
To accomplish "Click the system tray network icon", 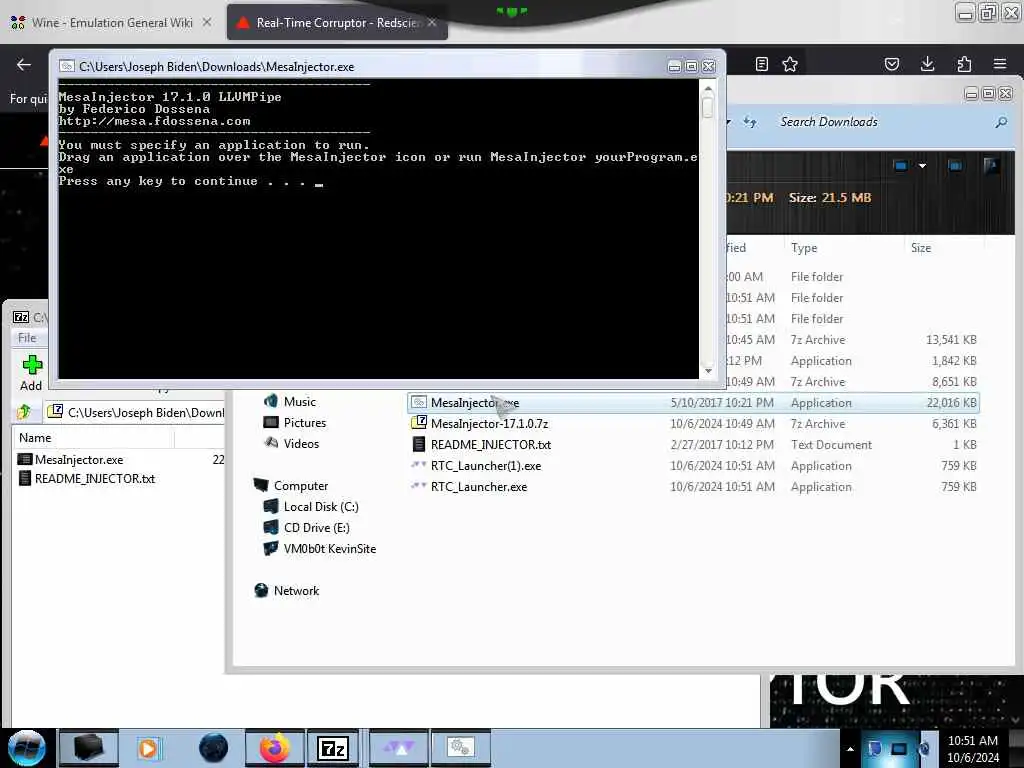I will click(899, 749).
